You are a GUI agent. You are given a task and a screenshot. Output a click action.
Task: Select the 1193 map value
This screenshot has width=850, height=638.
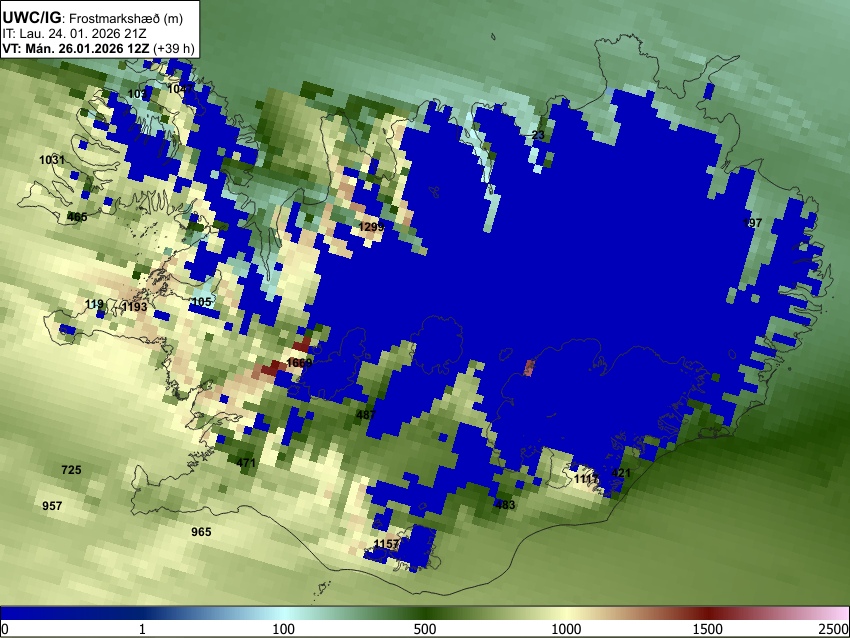click(x=134, y=307)
